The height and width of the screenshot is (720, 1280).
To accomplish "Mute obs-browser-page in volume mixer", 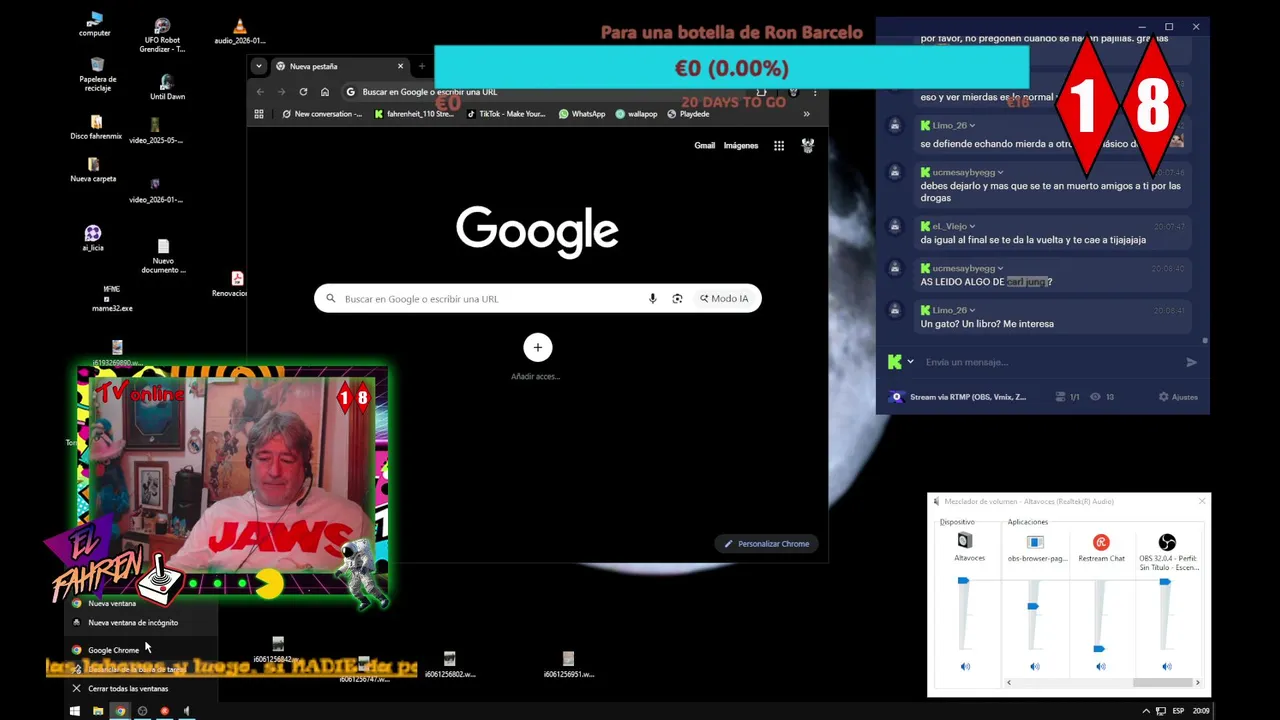I will 1034,667.
